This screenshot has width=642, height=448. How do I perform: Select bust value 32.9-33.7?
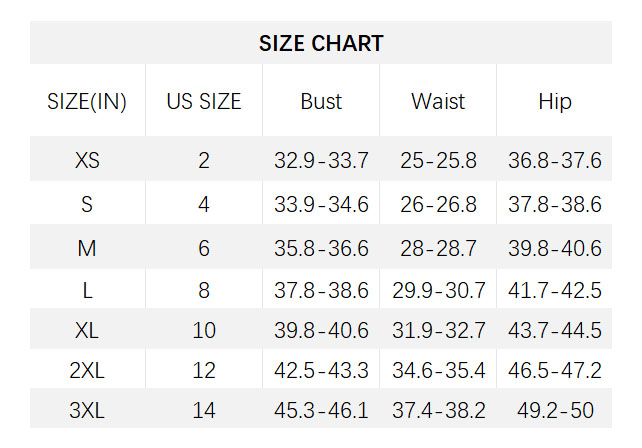point(321,160)
